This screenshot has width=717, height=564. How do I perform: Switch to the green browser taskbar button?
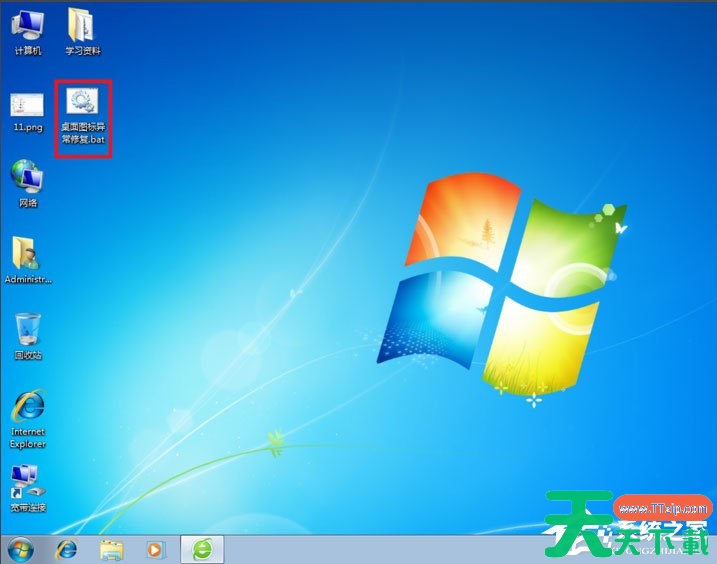click(202, 549)
